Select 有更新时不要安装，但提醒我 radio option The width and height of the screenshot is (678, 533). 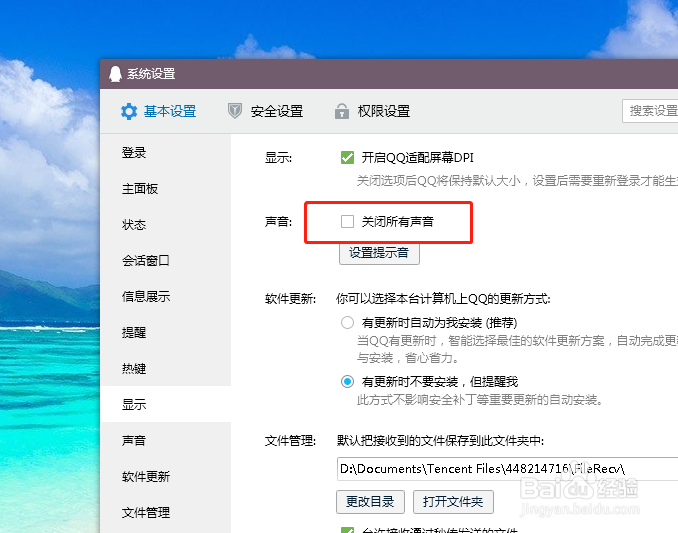coord(347,382)
